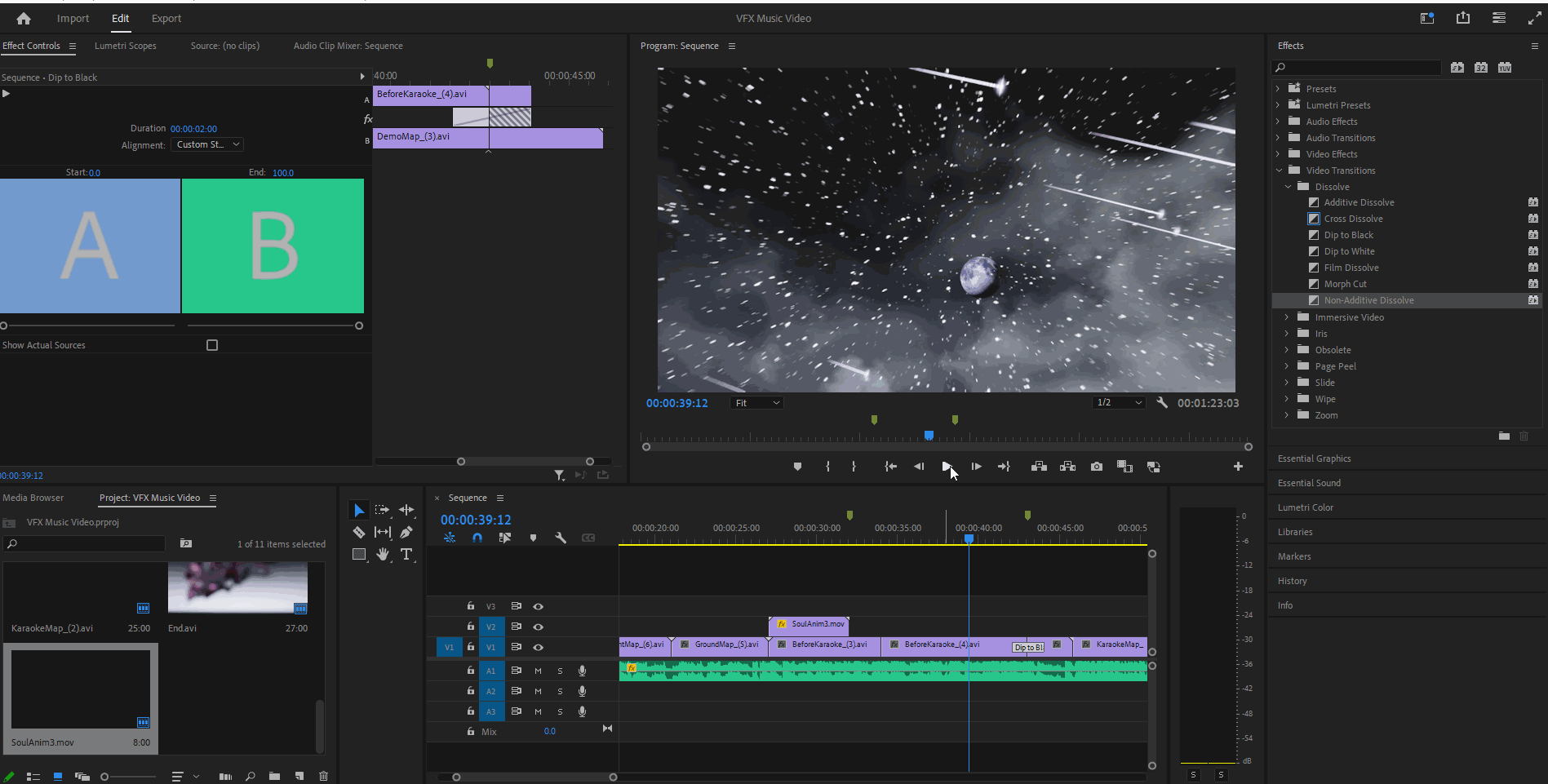The height and width of the screenshot is (784, 1548).
Task: Toggle Snap in Timeline magnet icon
Action: [477, 538]
